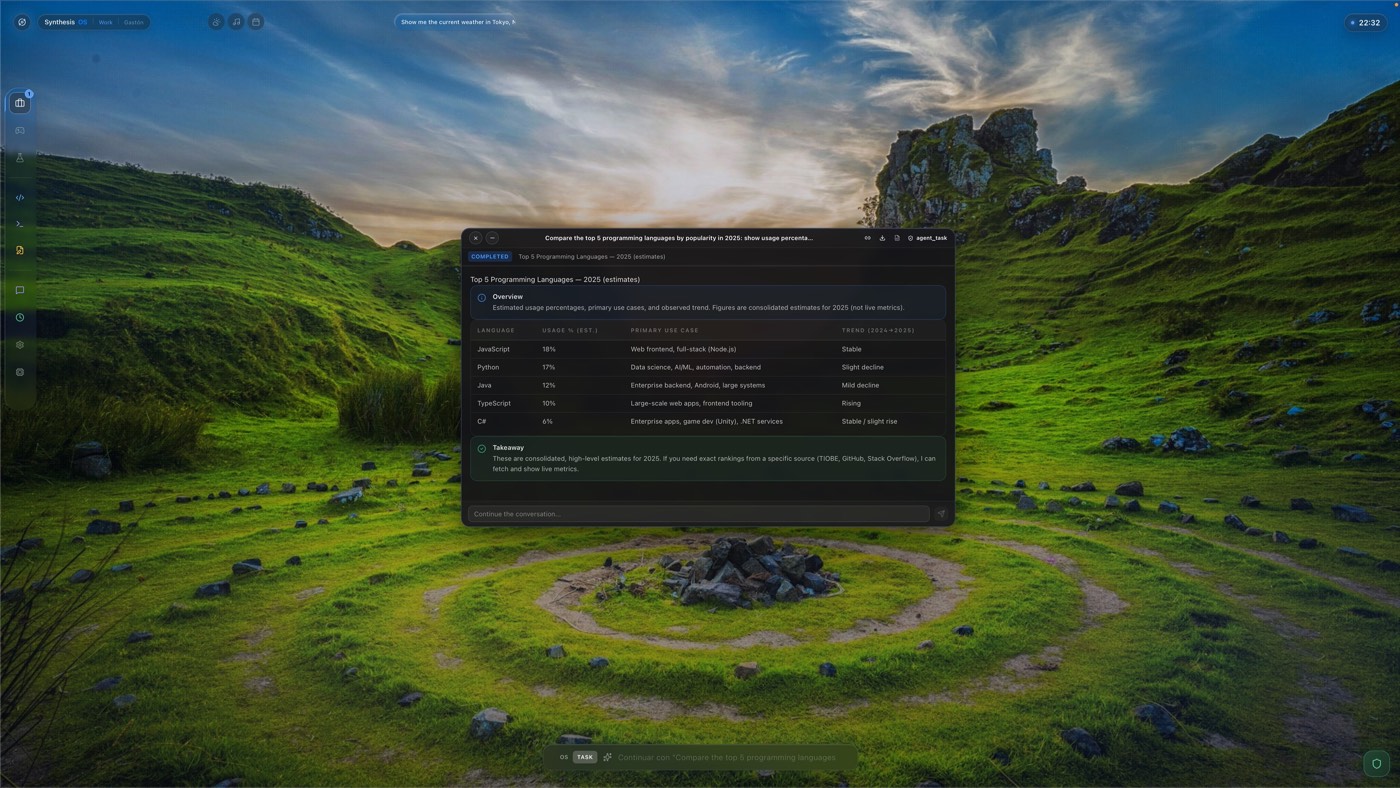Select the Work workspace tab

coord(105,22)
